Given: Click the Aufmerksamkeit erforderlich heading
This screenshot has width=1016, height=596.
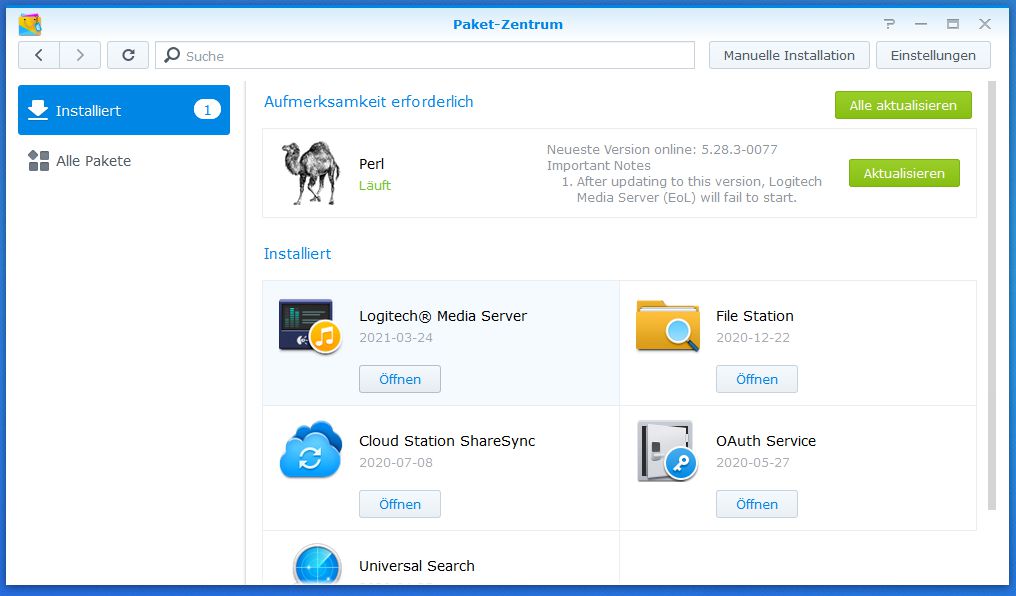Looking at the screenshot, I should click(x=369, y=102).
